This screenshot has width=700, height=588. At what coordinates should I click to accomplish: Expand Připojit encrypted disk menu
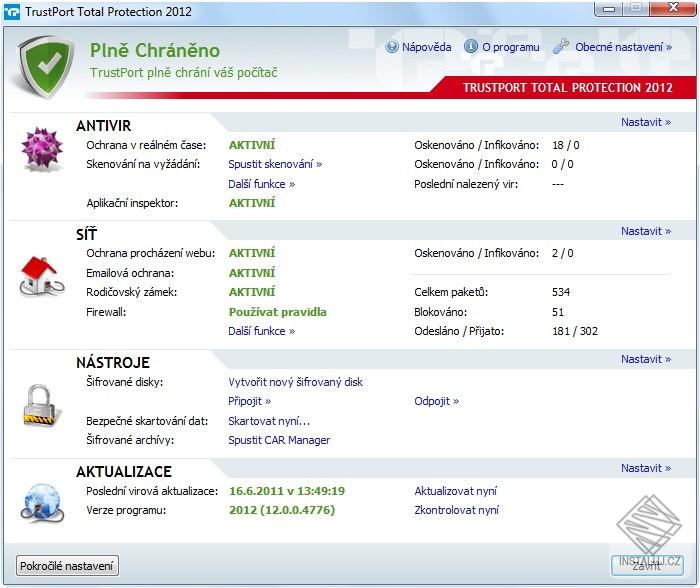(250, 401)
